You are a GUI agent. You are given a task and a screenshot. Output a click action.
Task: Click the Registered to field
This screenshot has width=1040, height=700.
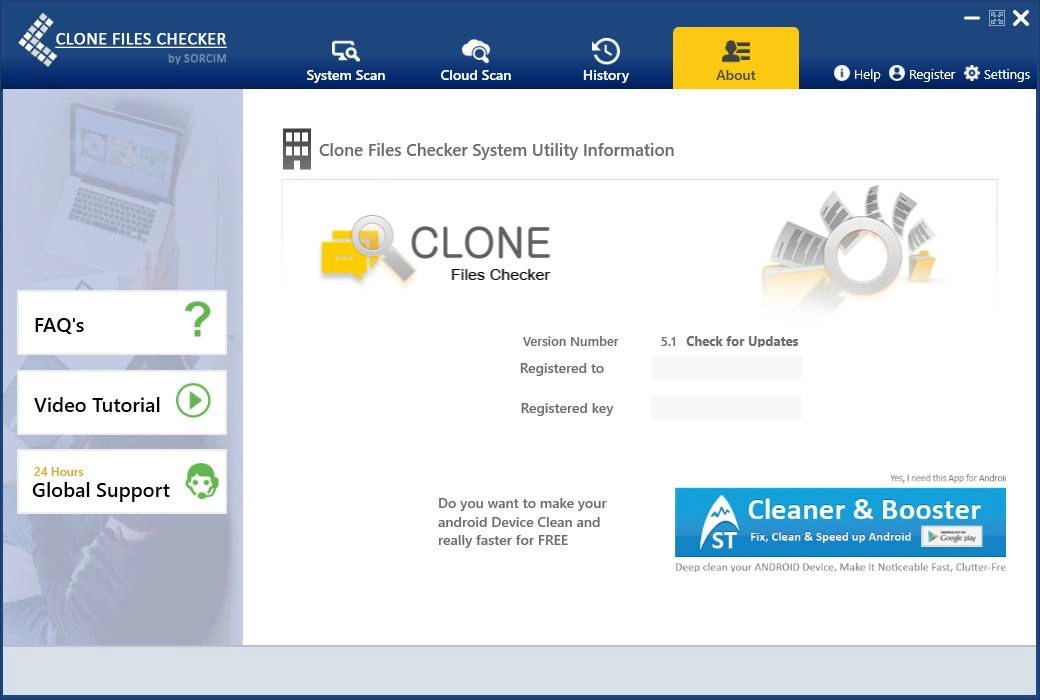click(x=727, y=368)
